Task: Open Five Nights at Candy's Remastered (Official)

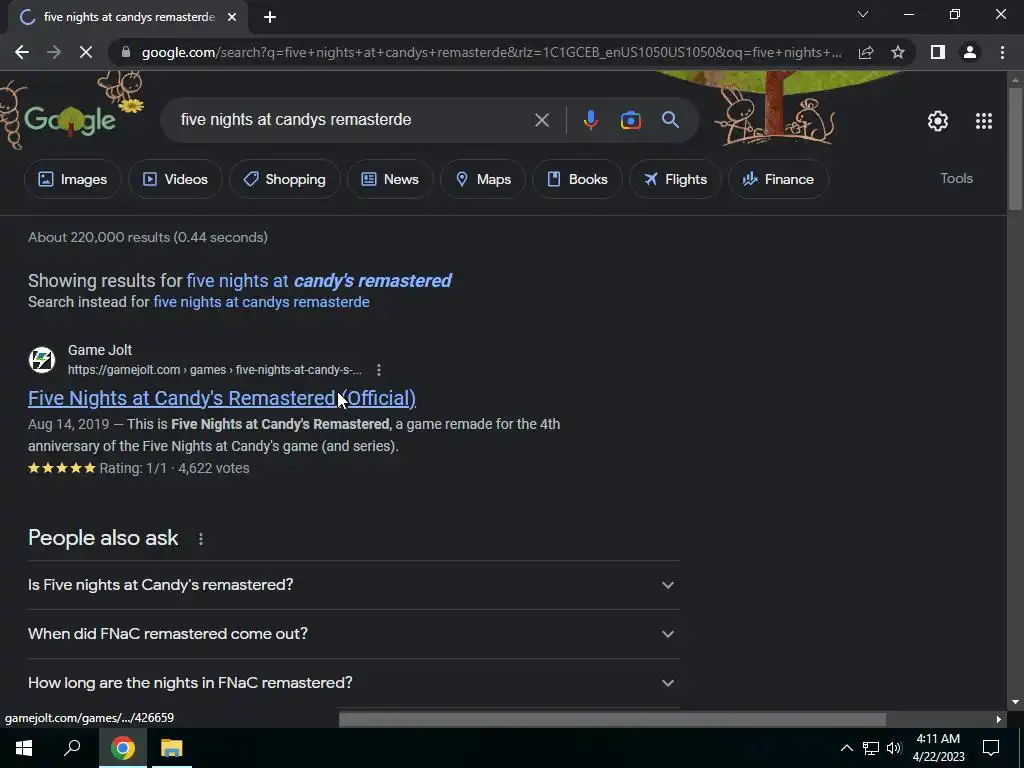Action: coord(221,398)
